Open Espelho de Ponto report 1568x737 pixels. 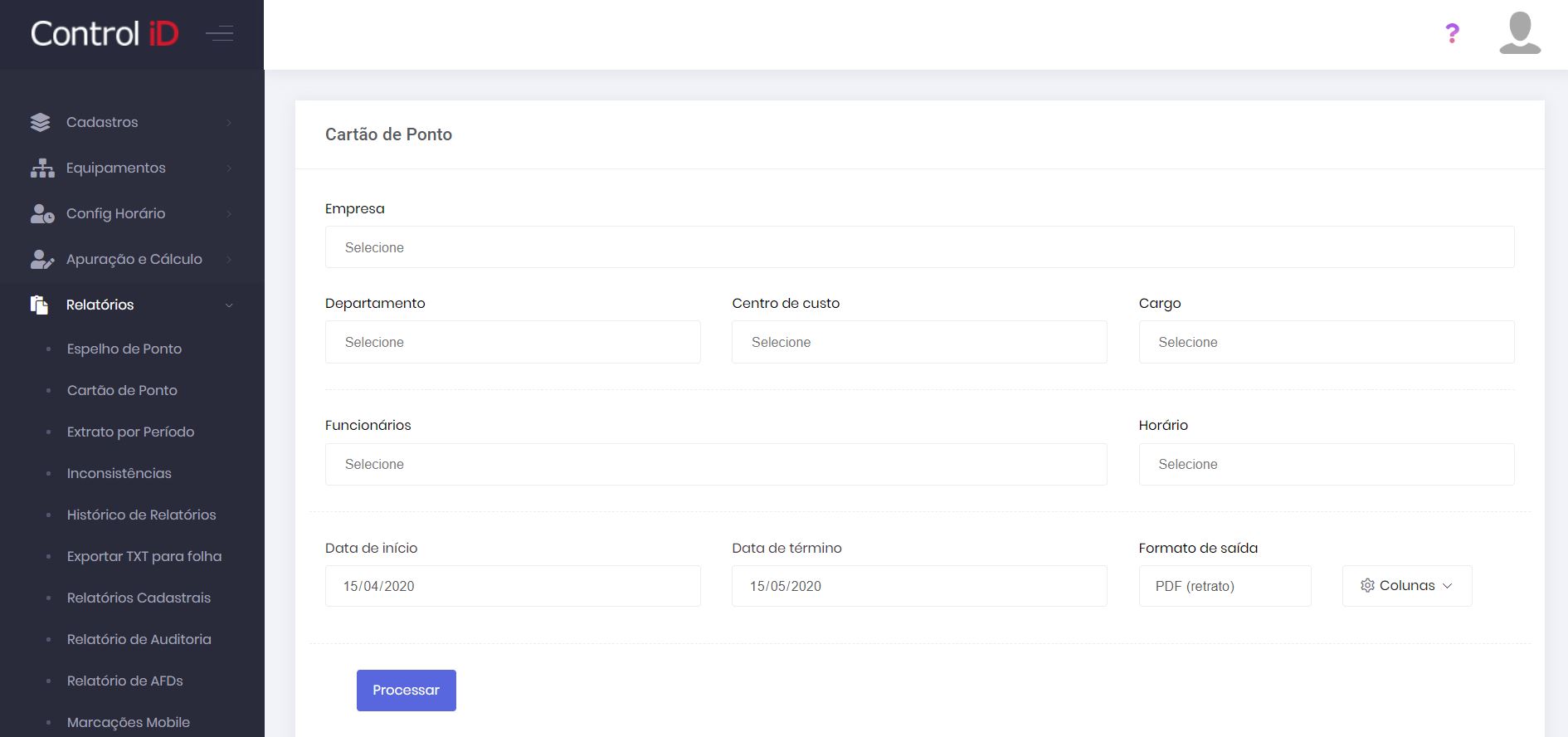(x=124, y=349)
